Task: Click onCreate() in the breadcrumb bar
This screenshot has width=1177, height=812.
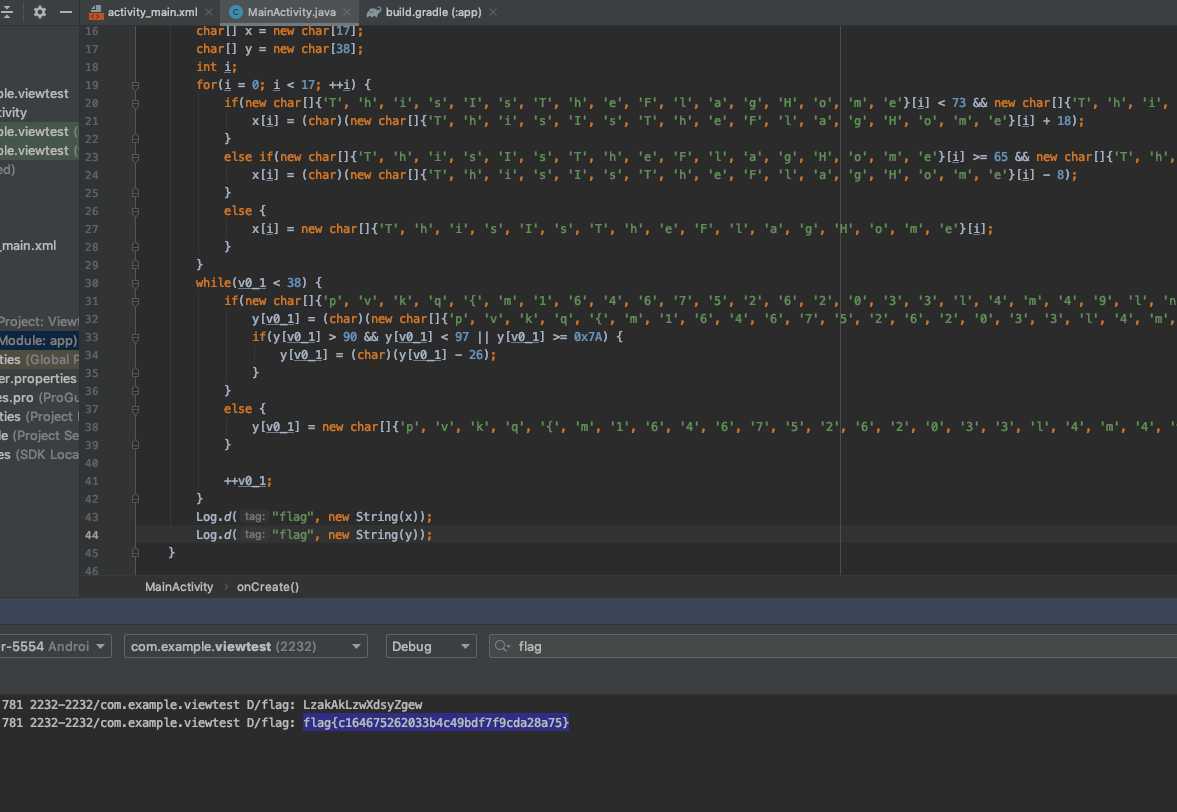Action: pyautogui.click(x=268, y=587)
